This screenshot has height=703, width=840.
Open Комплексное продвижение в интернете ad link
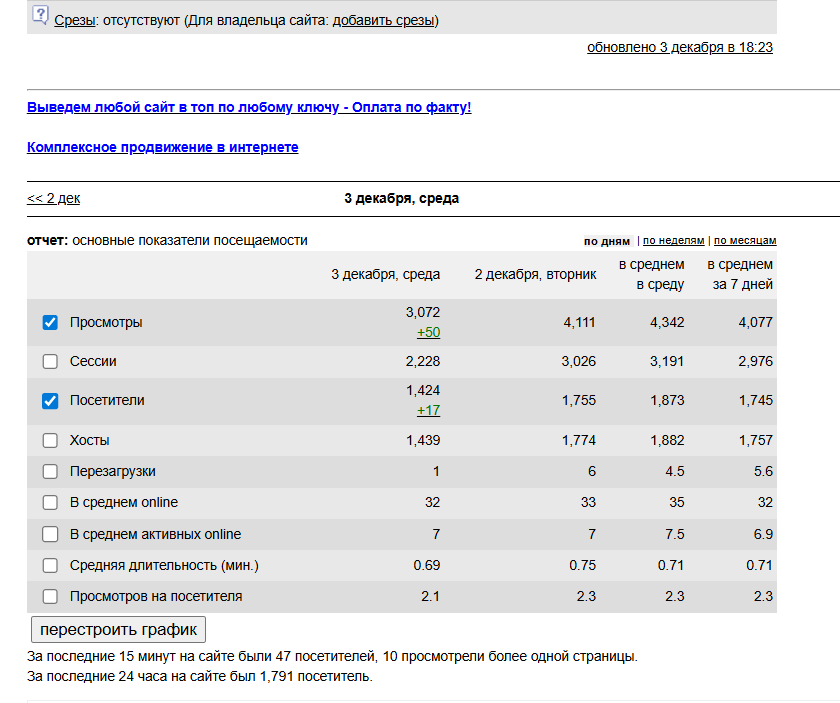pos(162,147)
